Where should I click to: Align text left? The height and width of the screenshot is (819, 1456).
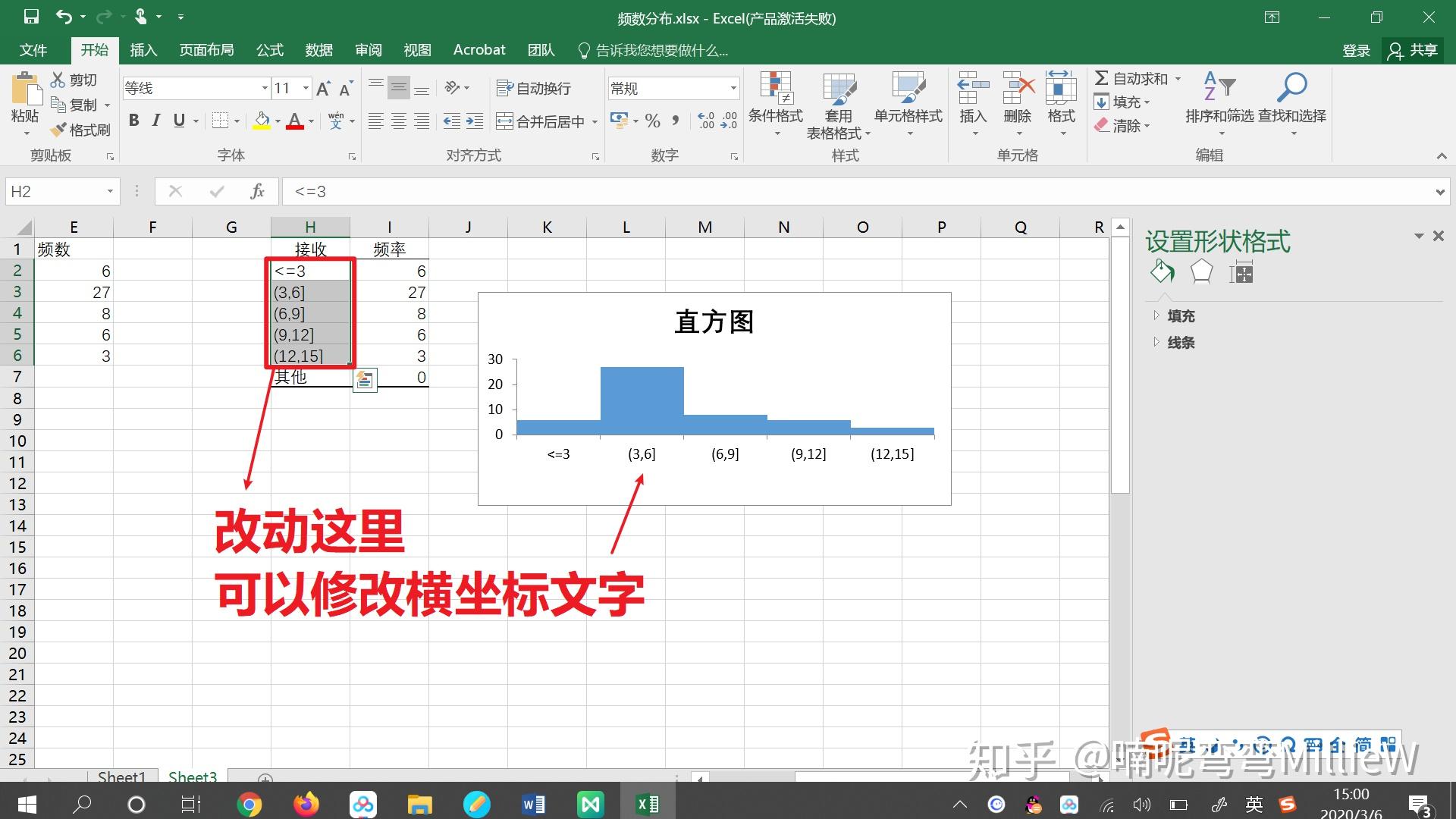[x=375, y=121]
